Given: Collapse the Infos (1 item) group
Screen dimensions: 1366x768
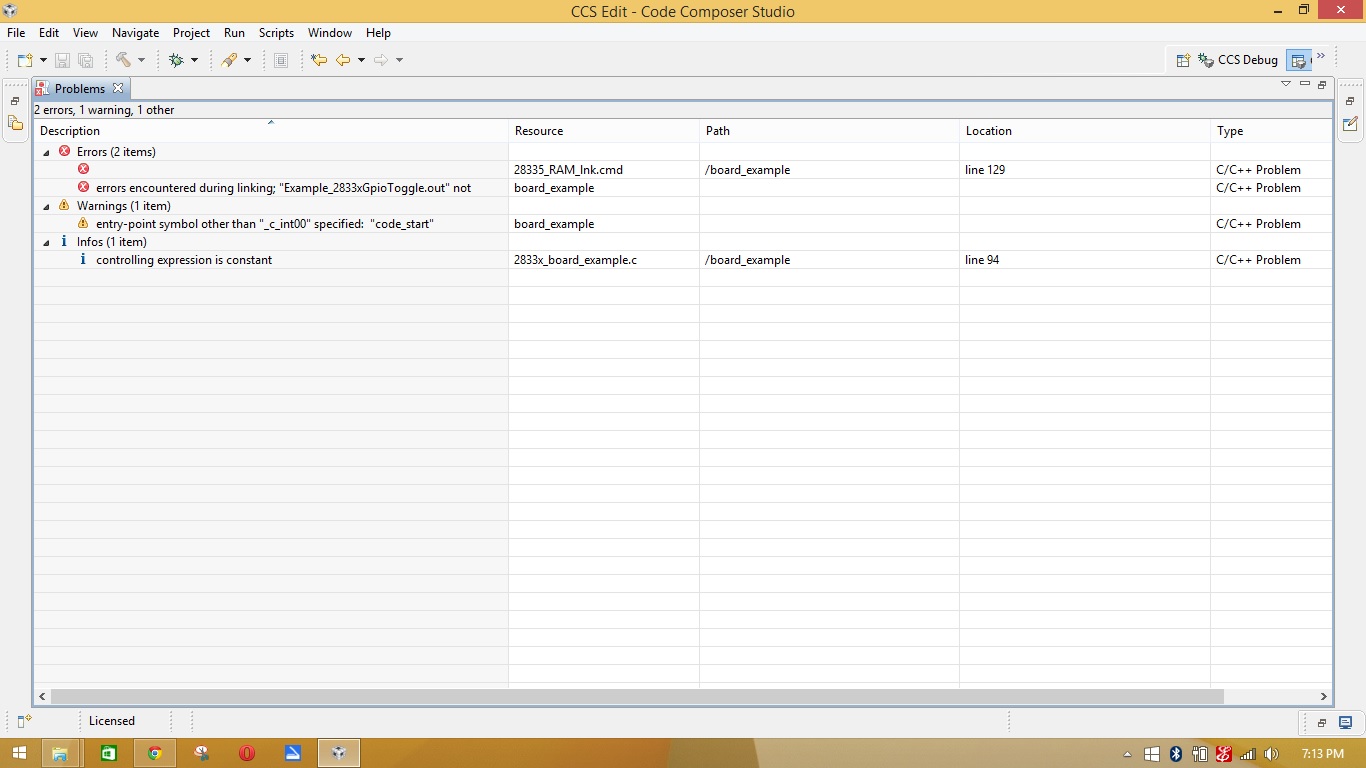Looking at the screenshot, I should (x=46, y=242).
